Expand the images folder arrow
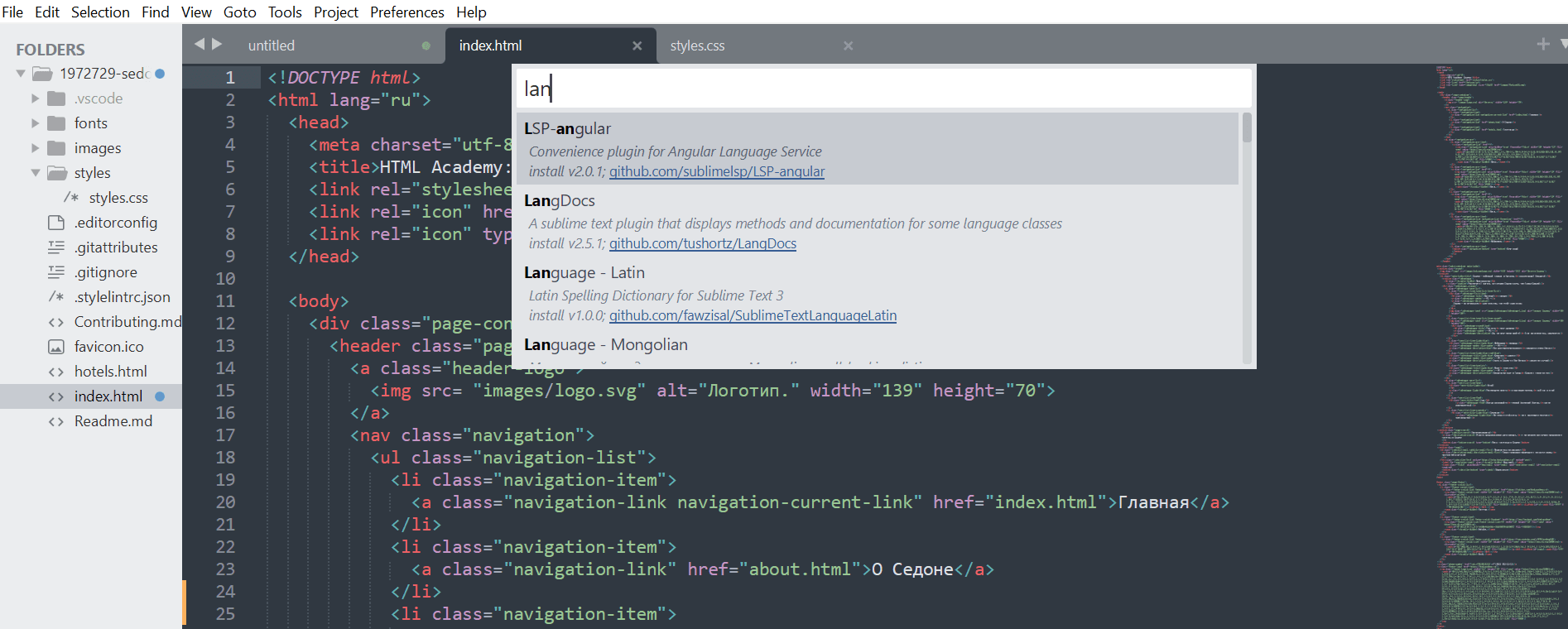Screen dimensions: 1568x629 [35, 148]
